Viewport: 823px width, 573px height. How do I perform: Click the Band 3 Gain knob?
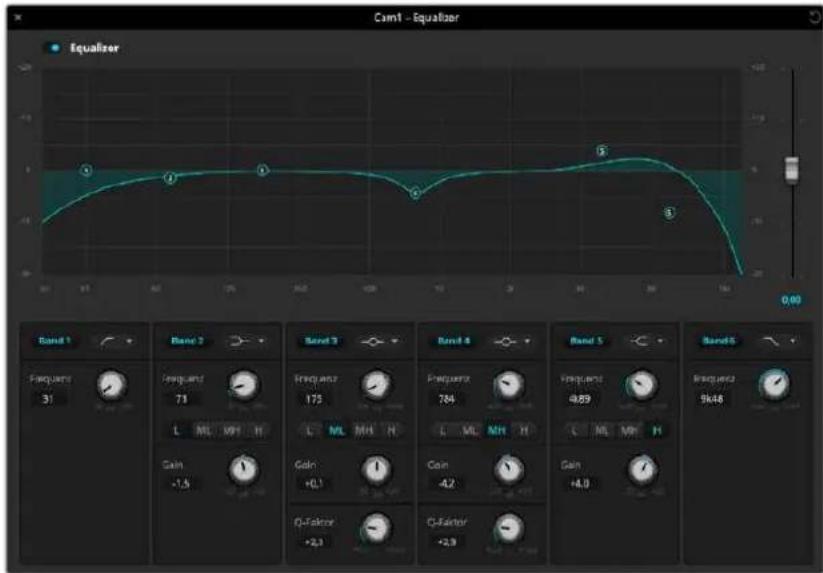pos(376,470)
